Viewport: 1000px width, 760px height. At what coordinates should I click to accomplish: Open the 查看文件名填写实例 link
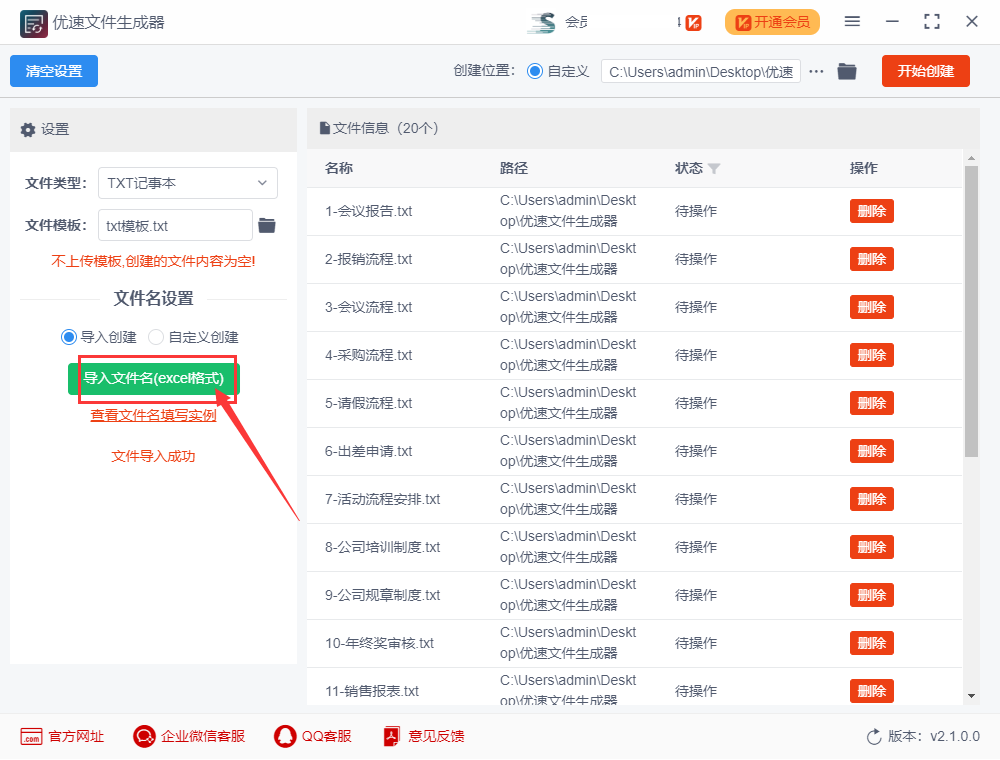pos(152,417)
